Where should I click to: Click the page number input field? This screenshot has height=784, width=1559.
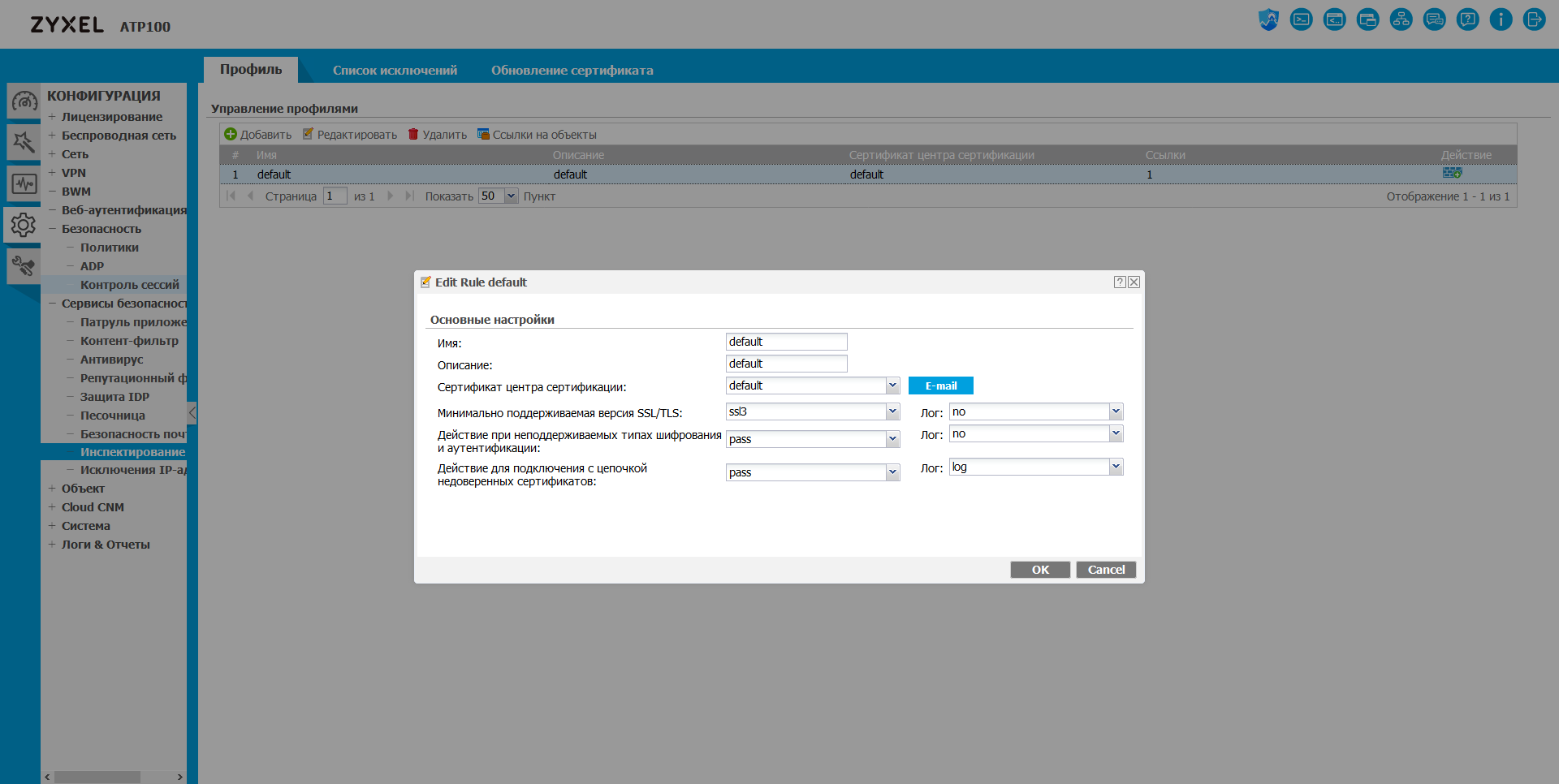[x=335, y=196]
